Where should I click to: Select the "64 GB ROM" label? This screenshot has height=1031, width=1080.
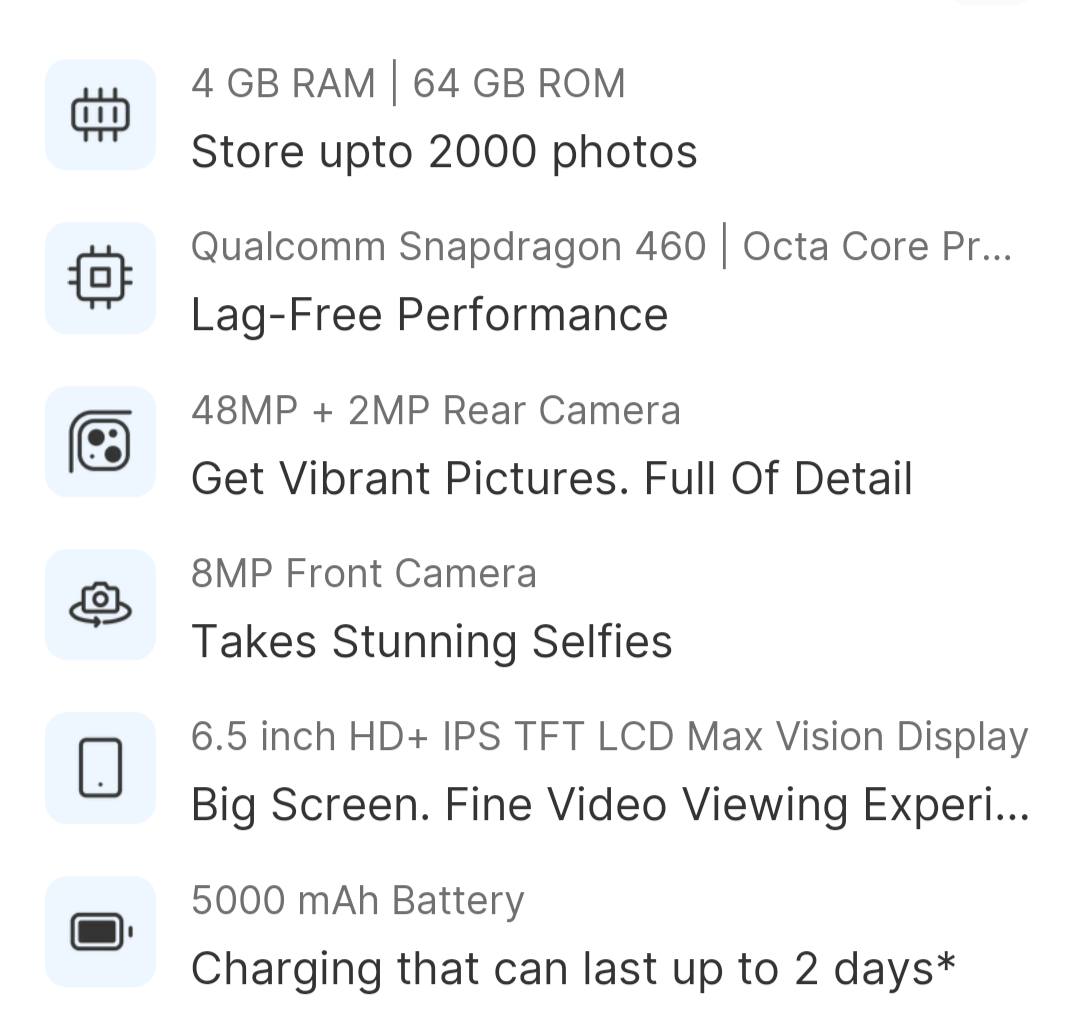coord(519,84)
